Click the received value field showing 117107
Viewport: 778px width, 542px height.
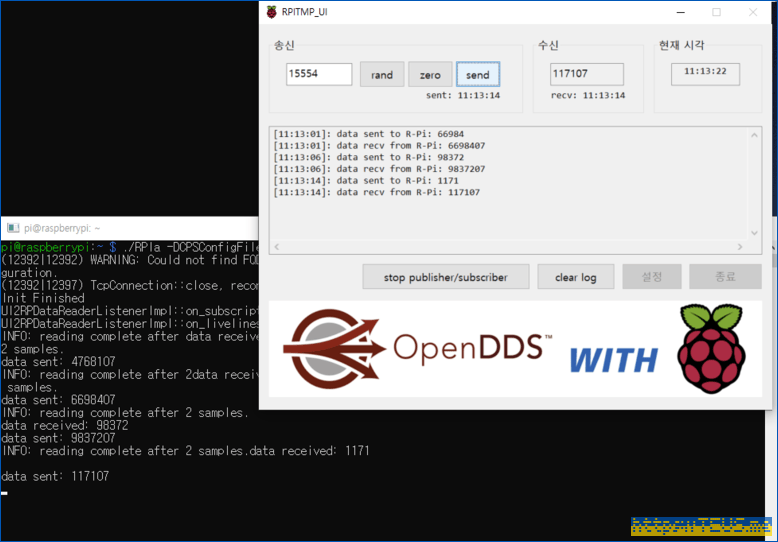click(x=586, y=74)
